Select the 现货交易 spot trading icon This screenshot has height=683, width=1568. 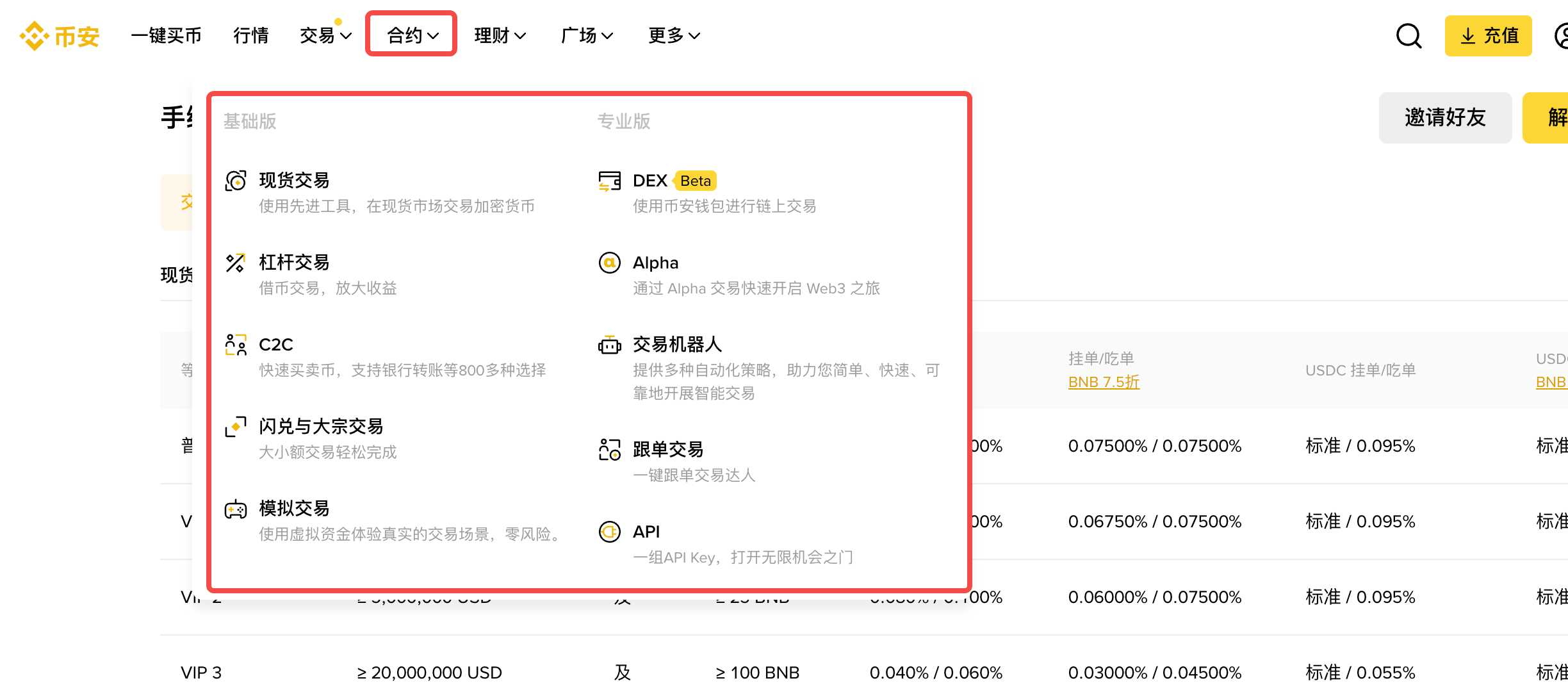(236, 181)
